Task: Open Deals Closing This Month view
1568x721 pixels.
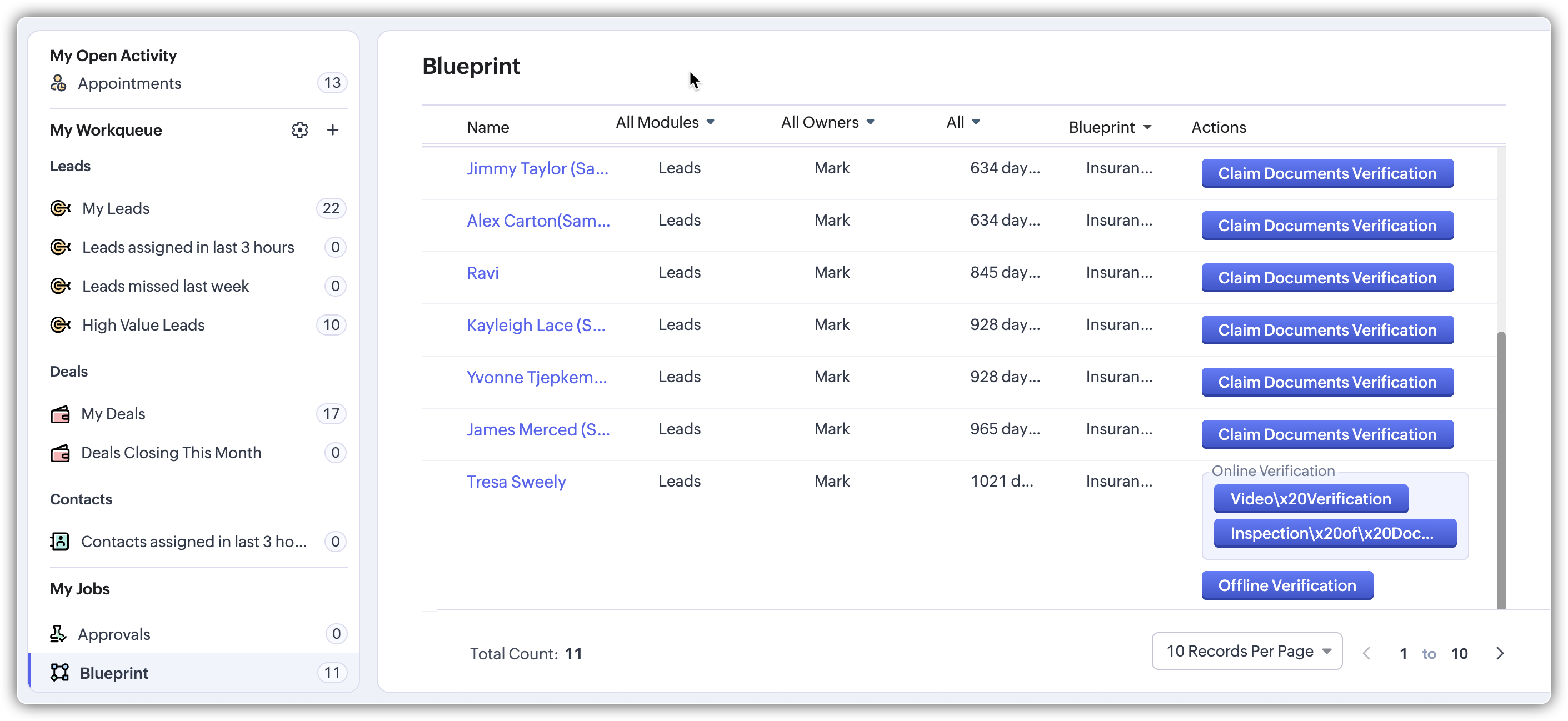Action: coord(171,453)
